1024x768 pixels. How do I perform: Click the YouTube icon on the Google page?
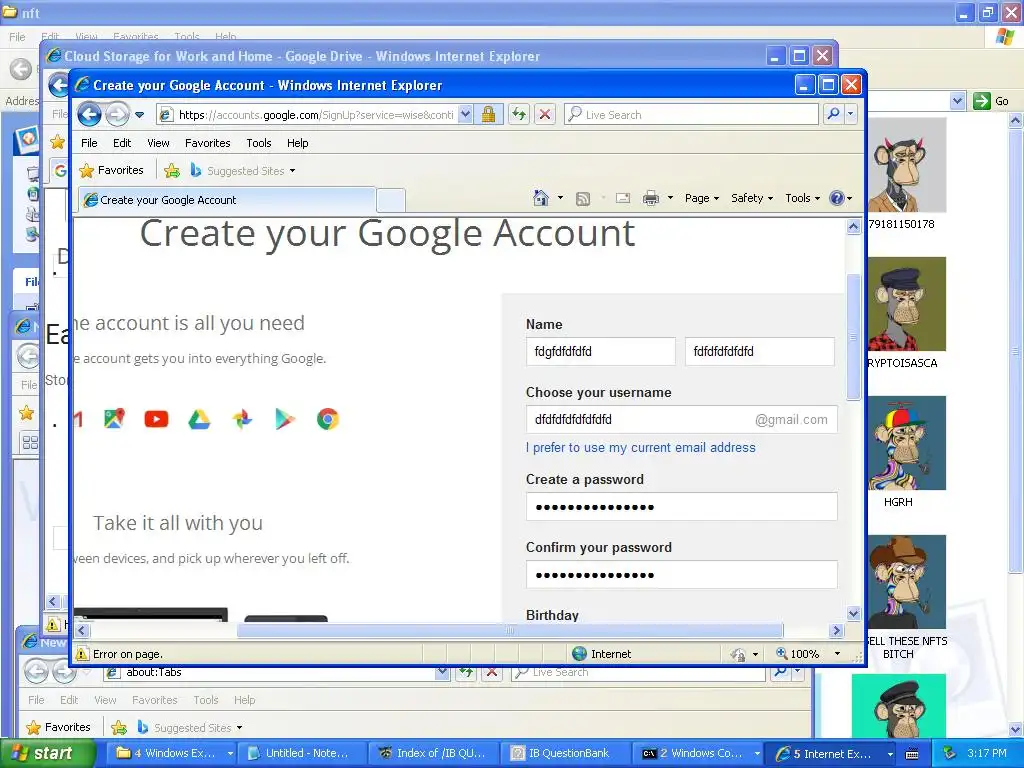coord(156,419)
